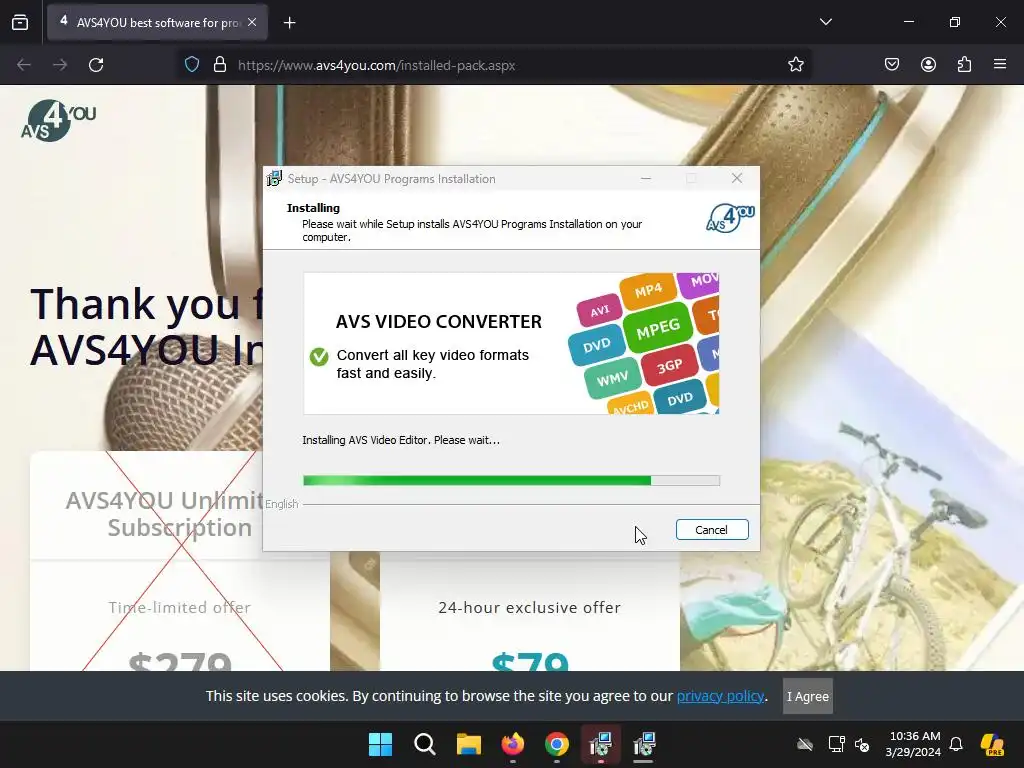Show site security padlock info
The width and height of the screenshot is (1024, 768).
point(220,65)
